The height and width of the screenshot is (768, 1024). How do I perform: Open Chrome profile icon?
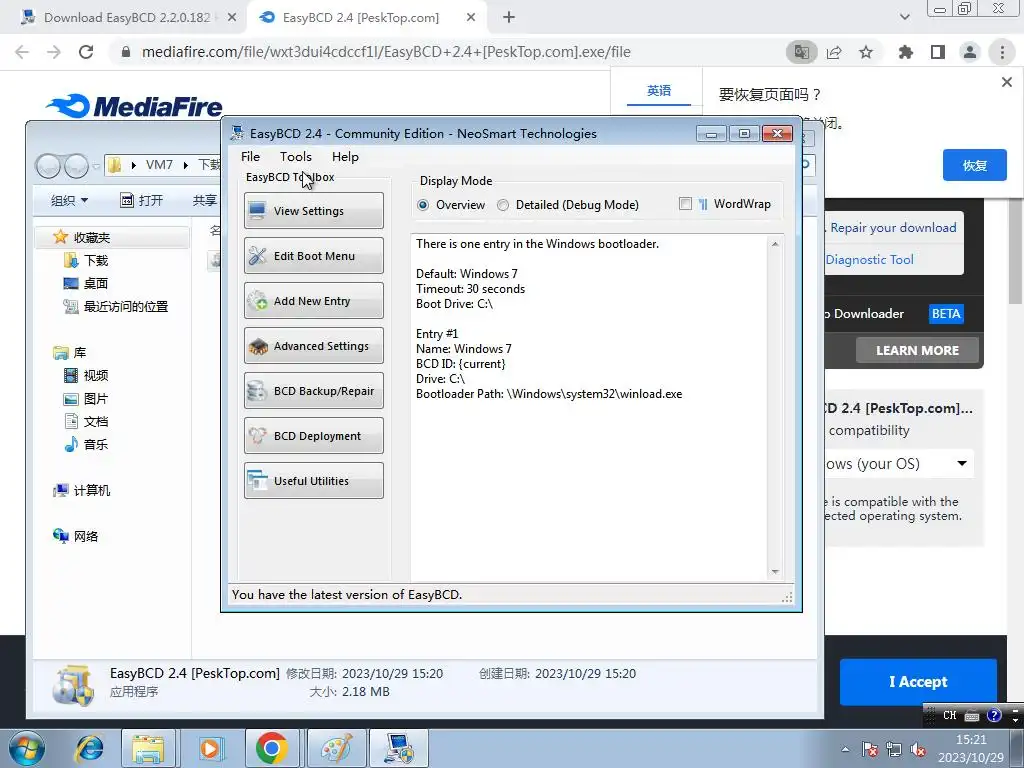click(970, 52)
